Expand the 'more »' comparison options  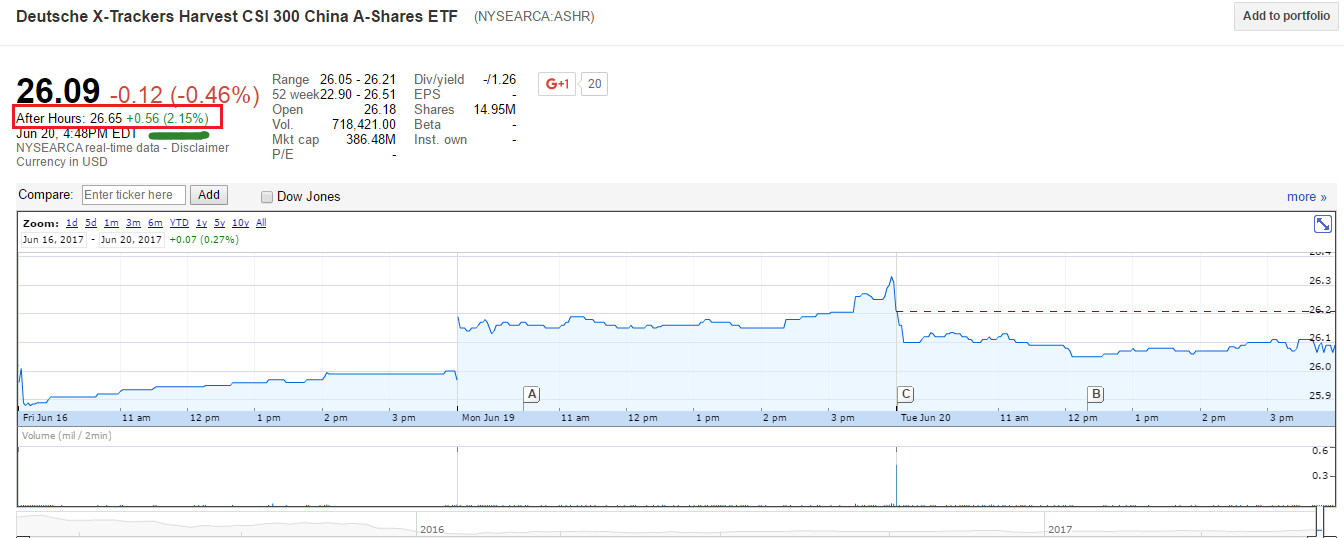[1307, 197]
